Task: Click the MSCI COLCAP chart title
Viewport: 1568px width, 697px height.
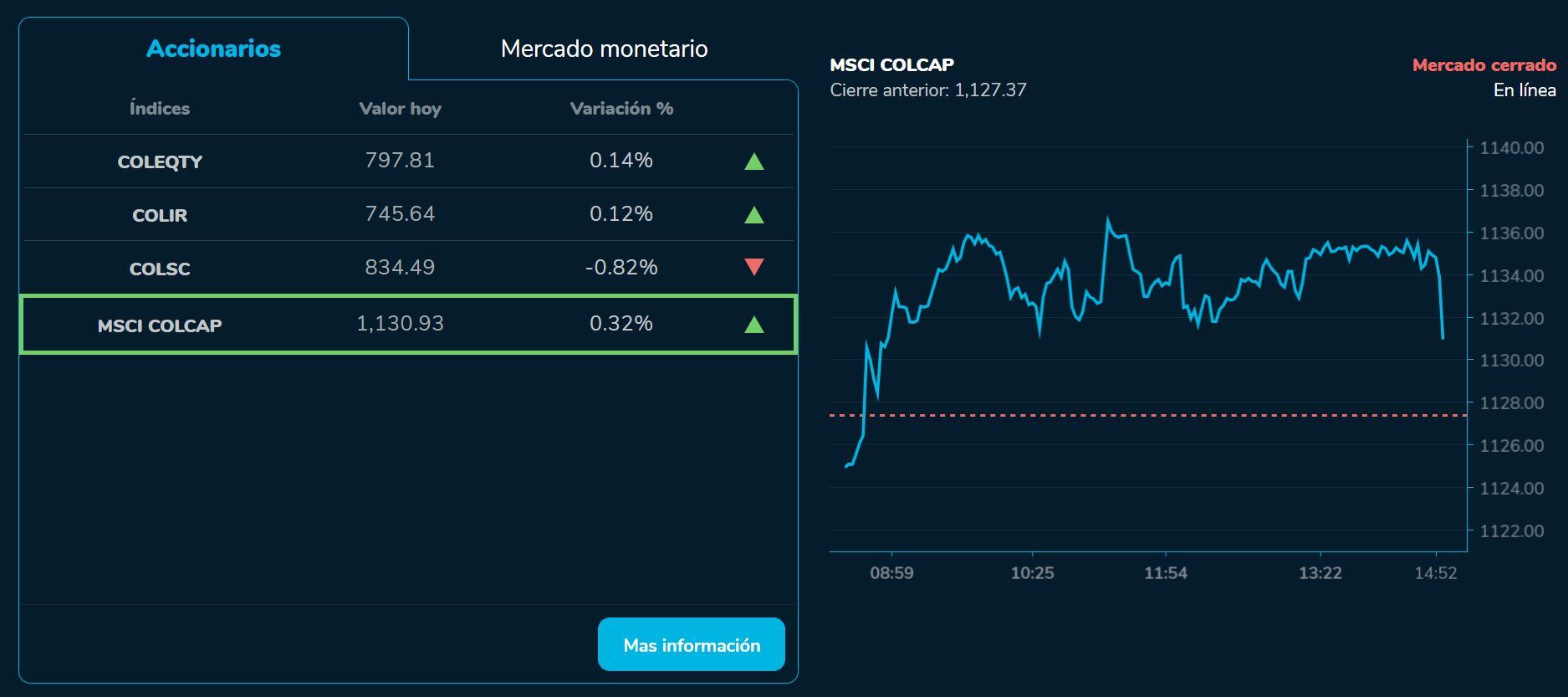Action: [891, 64]
